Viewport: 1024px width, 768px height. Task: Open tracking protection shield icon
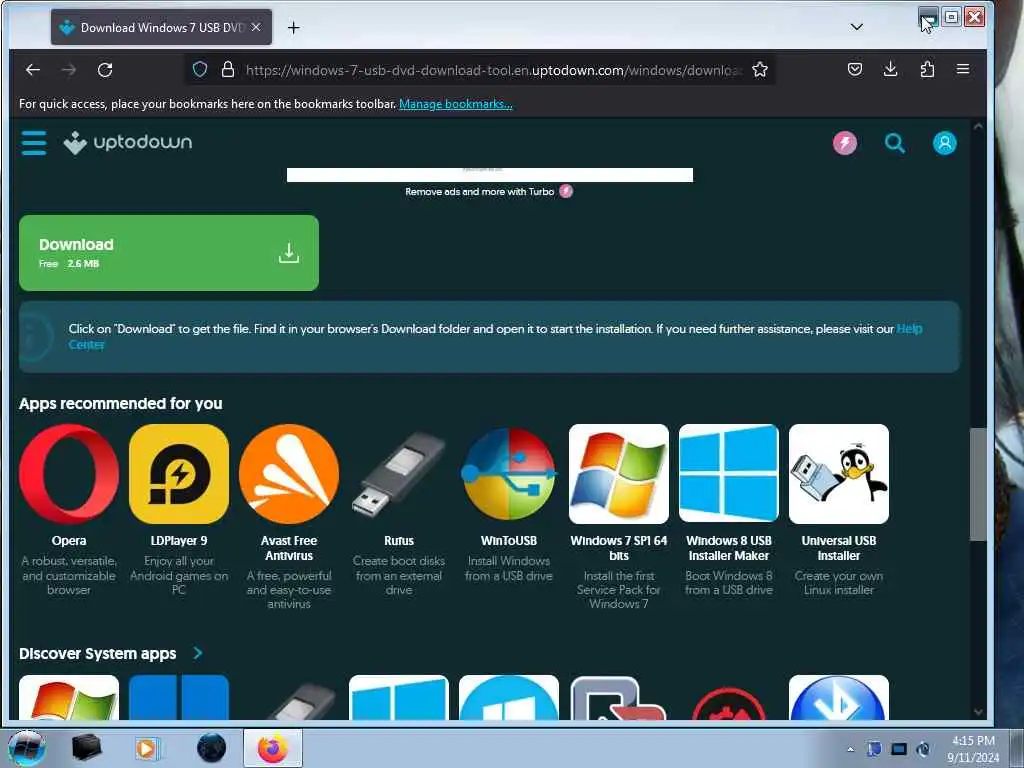[200, 69]
